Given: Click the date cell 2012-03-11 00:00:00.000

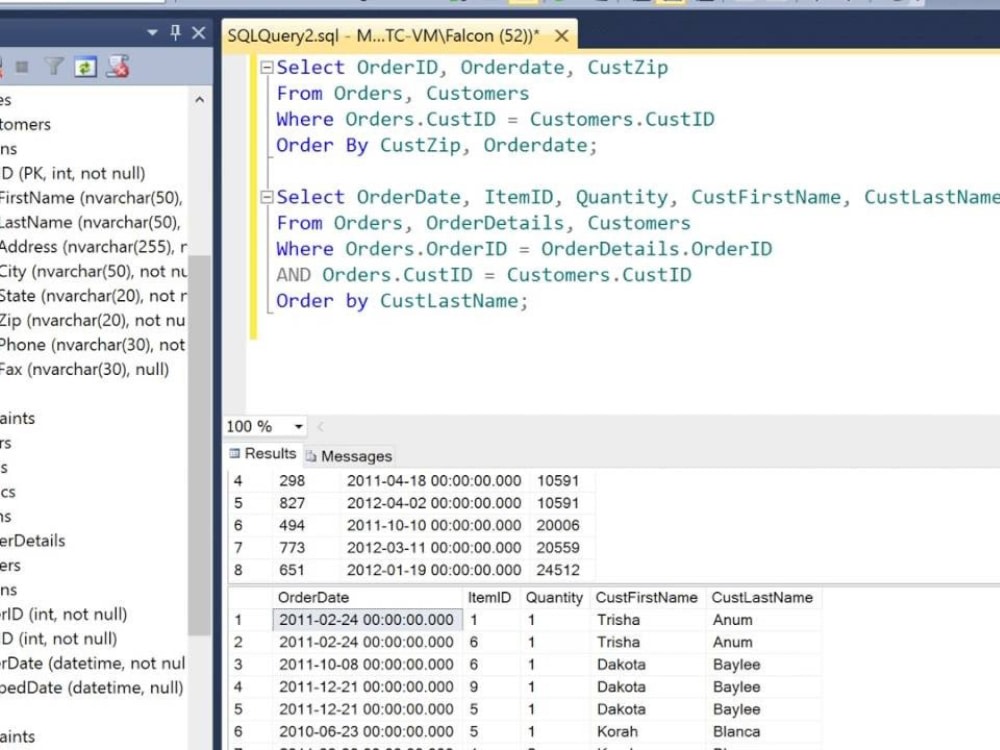Looking at the screenshot, I should point(434,548).
